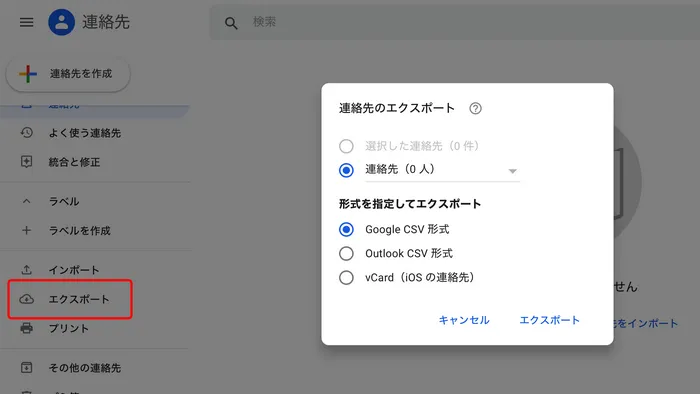Open よく使う連絡先 in sidebar
The height and width of the screenshot is (394, 700).
tap(85, 133)
